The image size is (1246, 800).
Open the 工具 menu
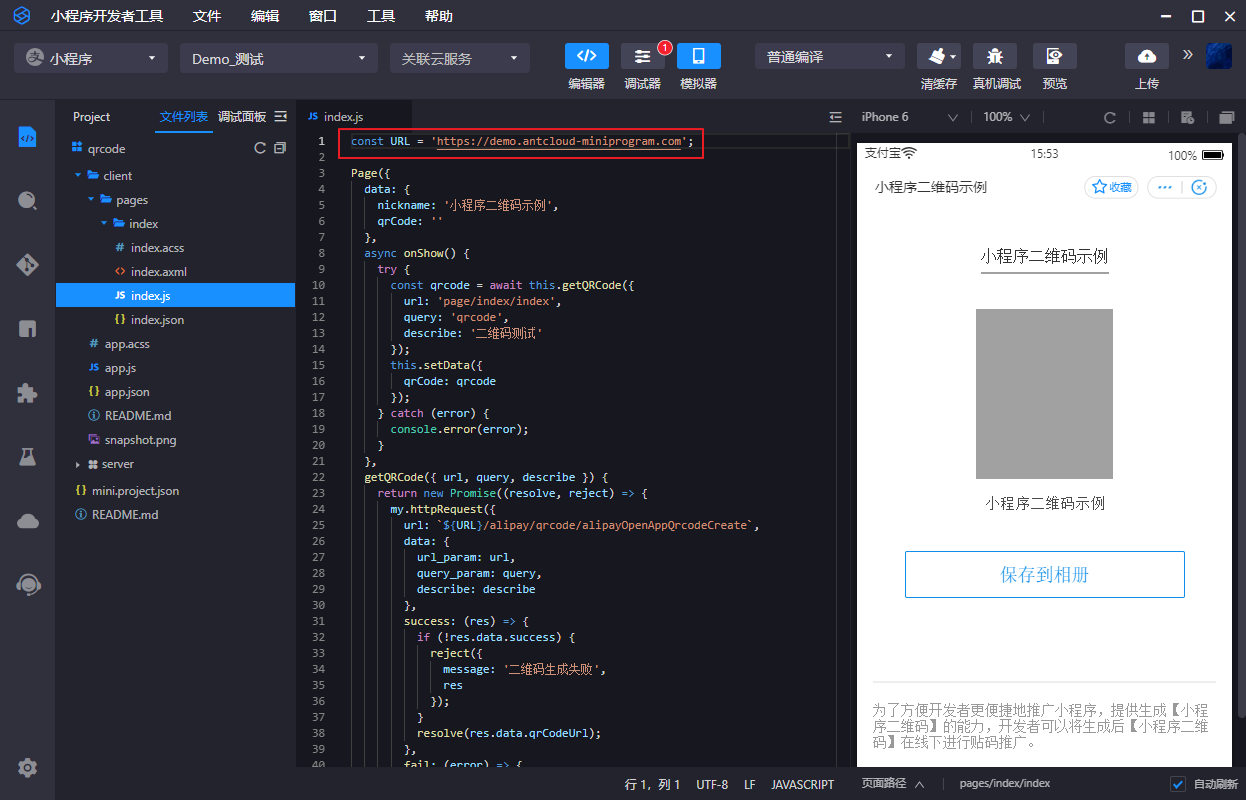point(381,16)
